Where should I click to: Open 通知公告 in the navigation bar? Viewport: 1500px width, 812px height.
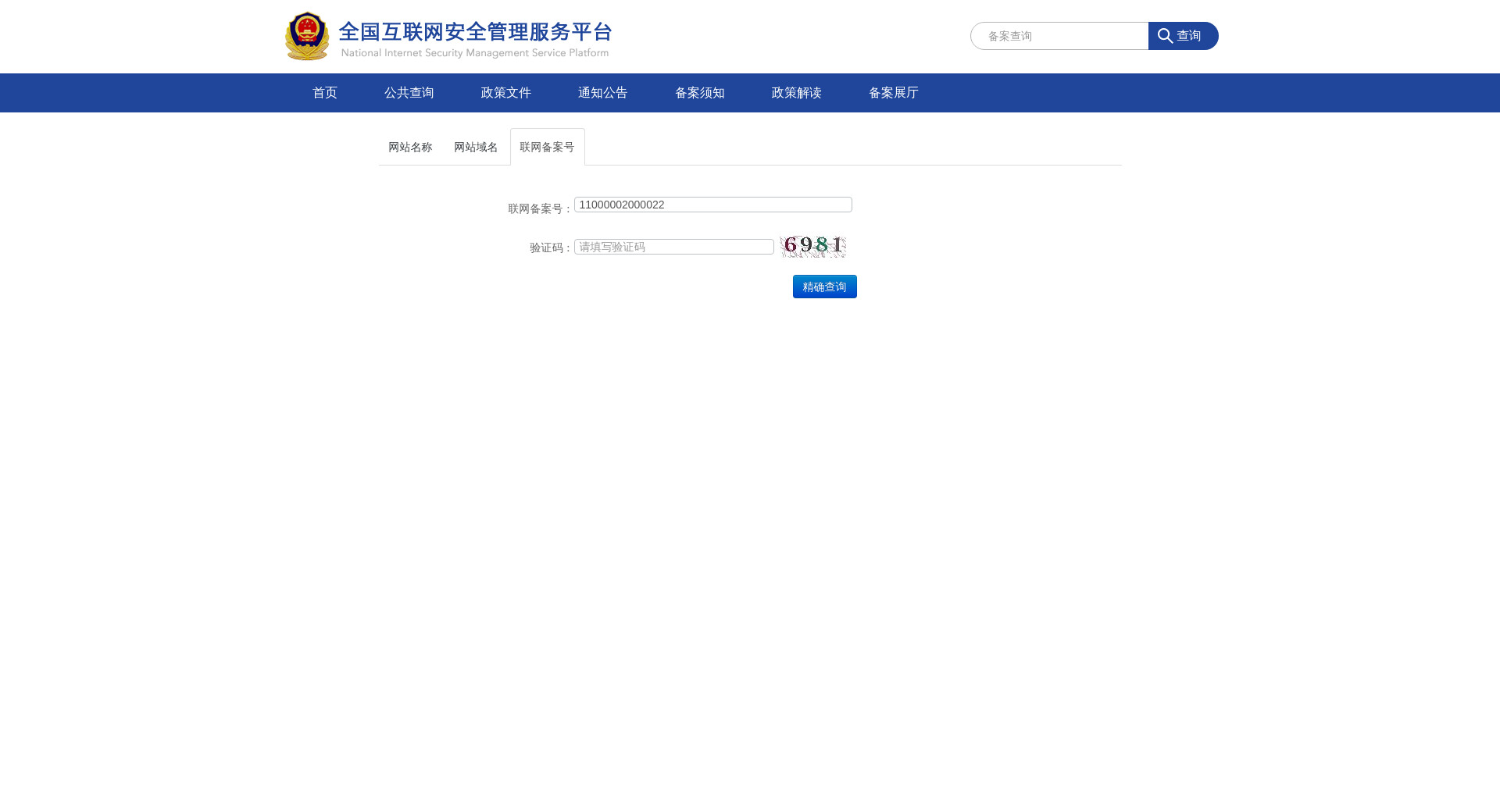coord(602,93)
